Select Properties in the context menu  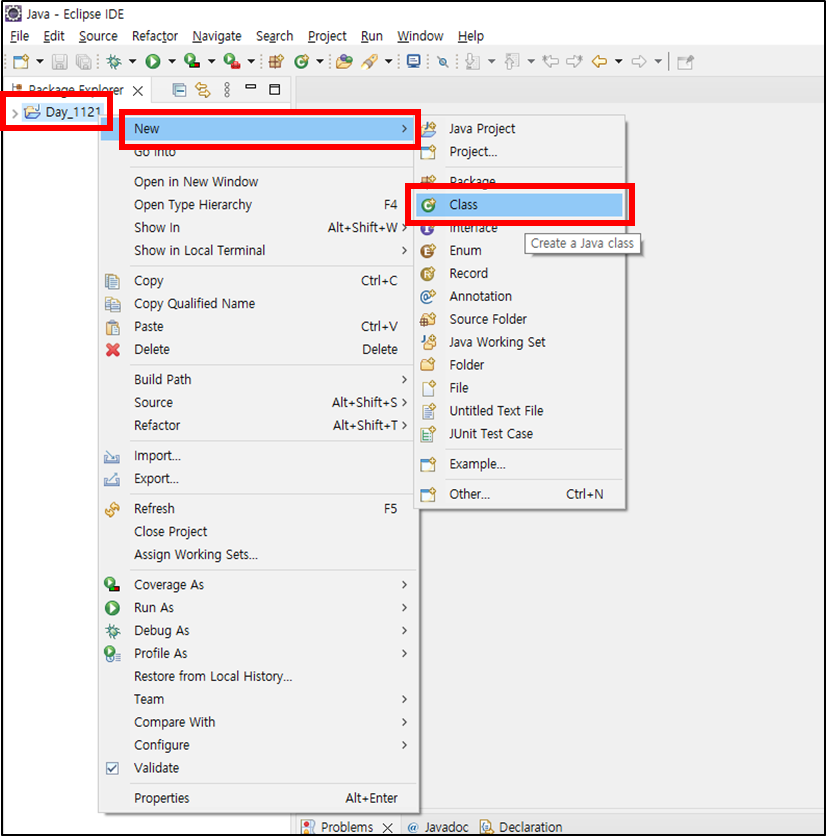[259, 798]
